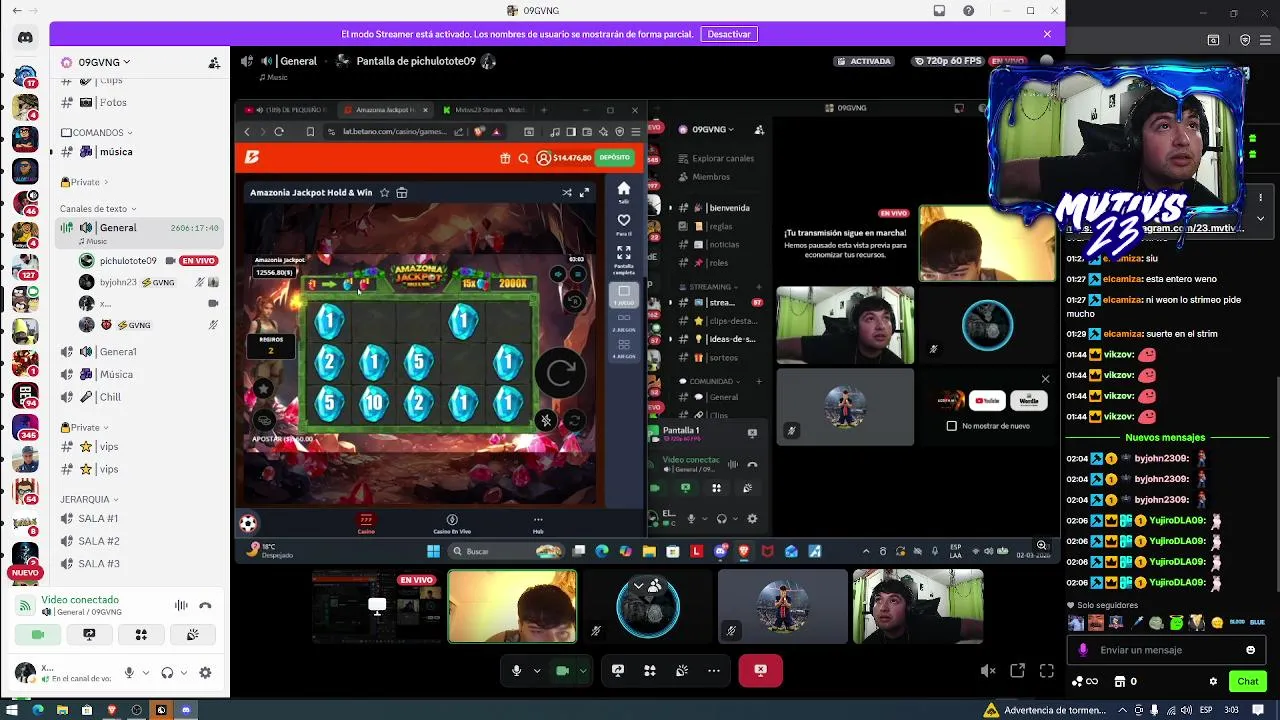Pop out the stream into a separate window
Viewport: 1280px width, 720px height.
1017,671
